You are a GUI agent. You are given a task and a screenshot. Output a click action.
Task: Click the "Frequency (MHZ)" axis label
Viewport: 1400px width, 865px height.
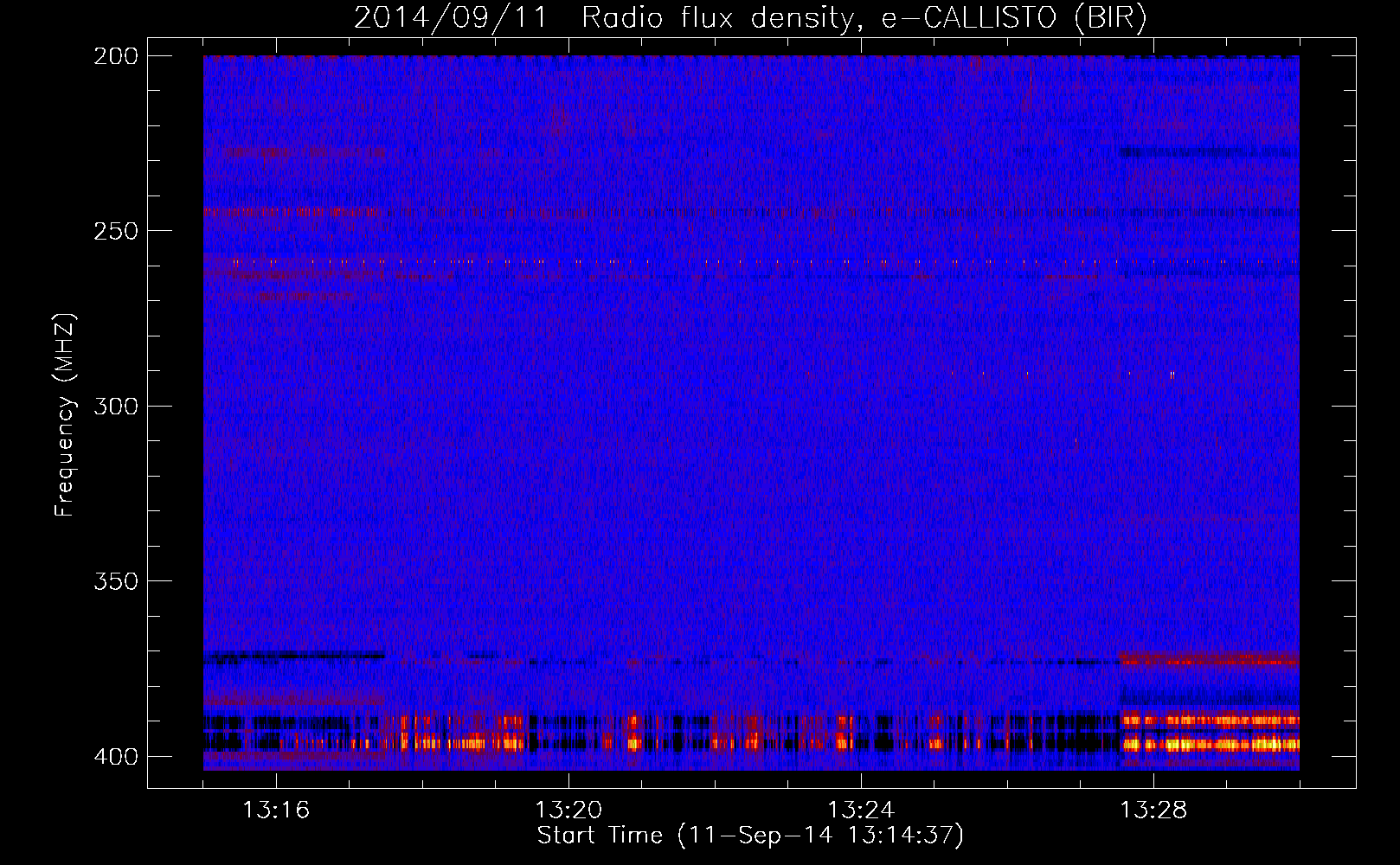65,414
